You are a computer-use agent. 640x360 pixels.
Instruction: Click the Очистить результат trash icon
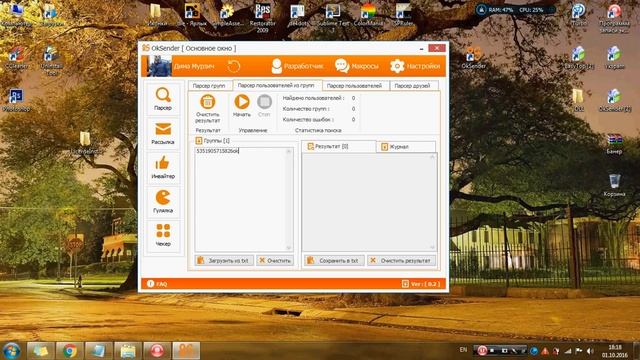207,102
